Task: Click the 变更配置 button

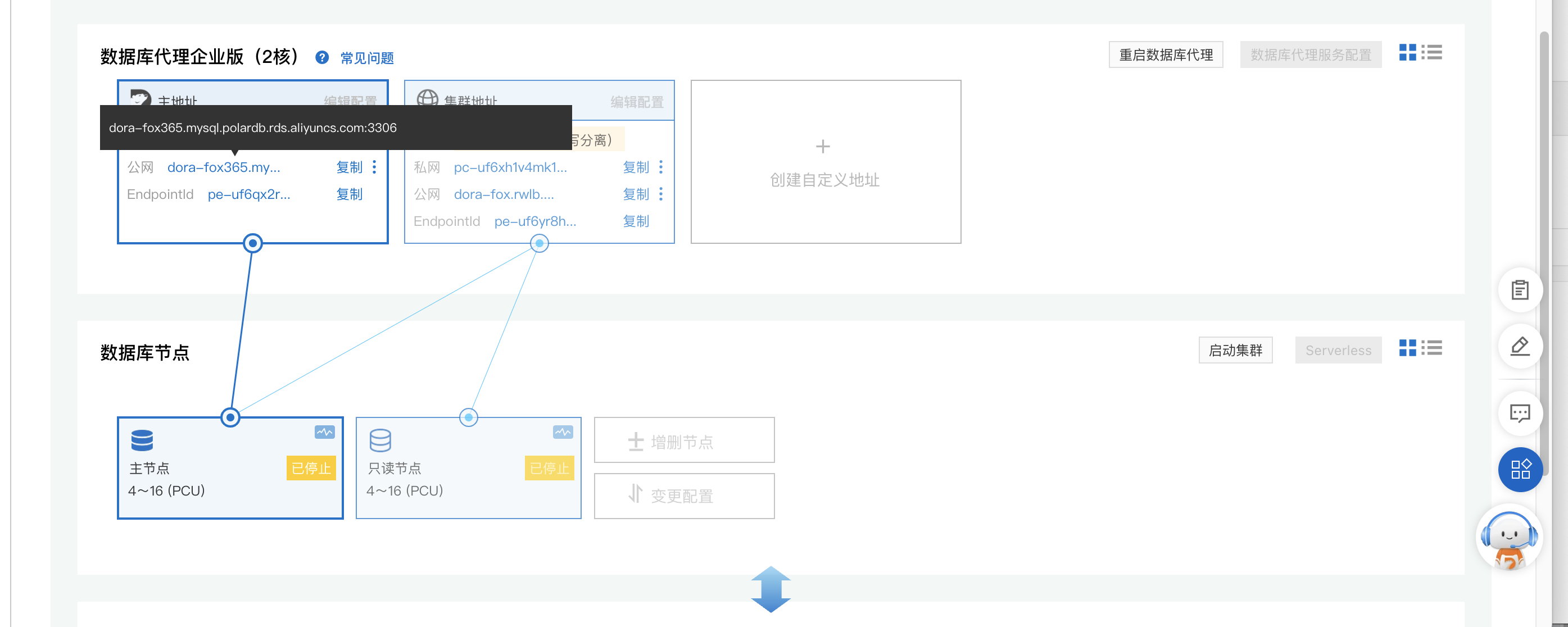Action: 684,496
